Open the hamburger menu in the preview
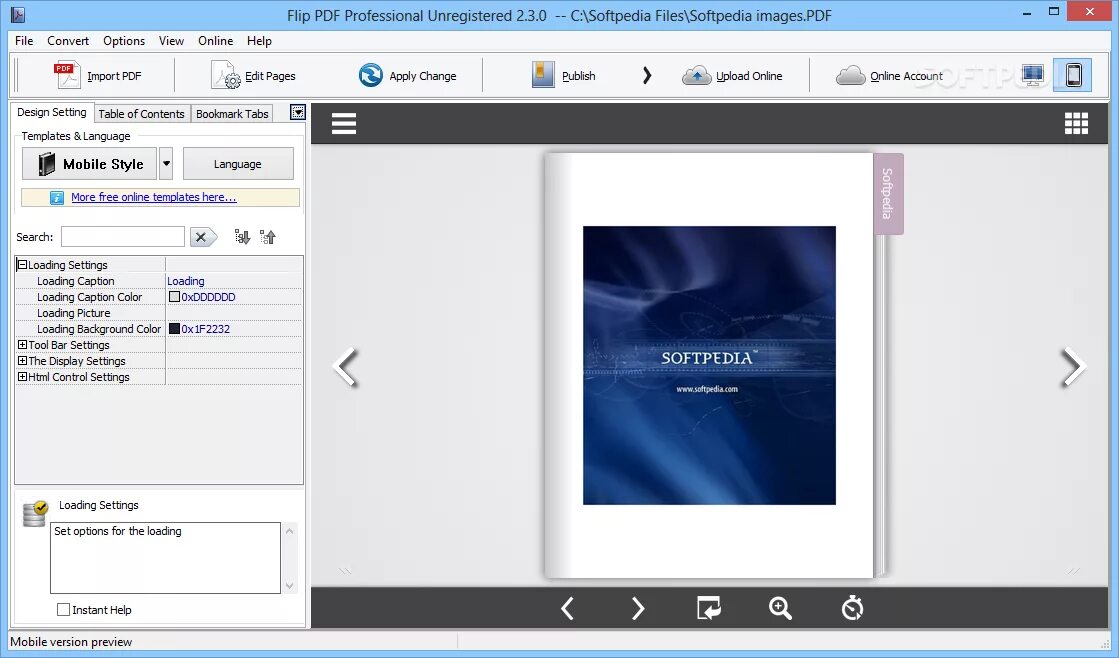The height and width of the screenshot is (658, 1119). coord(343,123)
